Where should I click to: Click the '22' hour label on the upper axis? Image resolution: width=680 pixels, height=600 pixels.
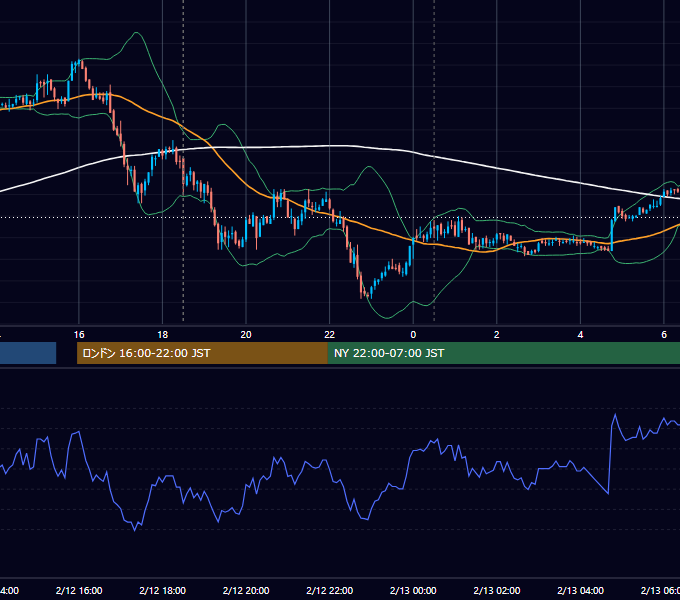[x=330, y=335]
